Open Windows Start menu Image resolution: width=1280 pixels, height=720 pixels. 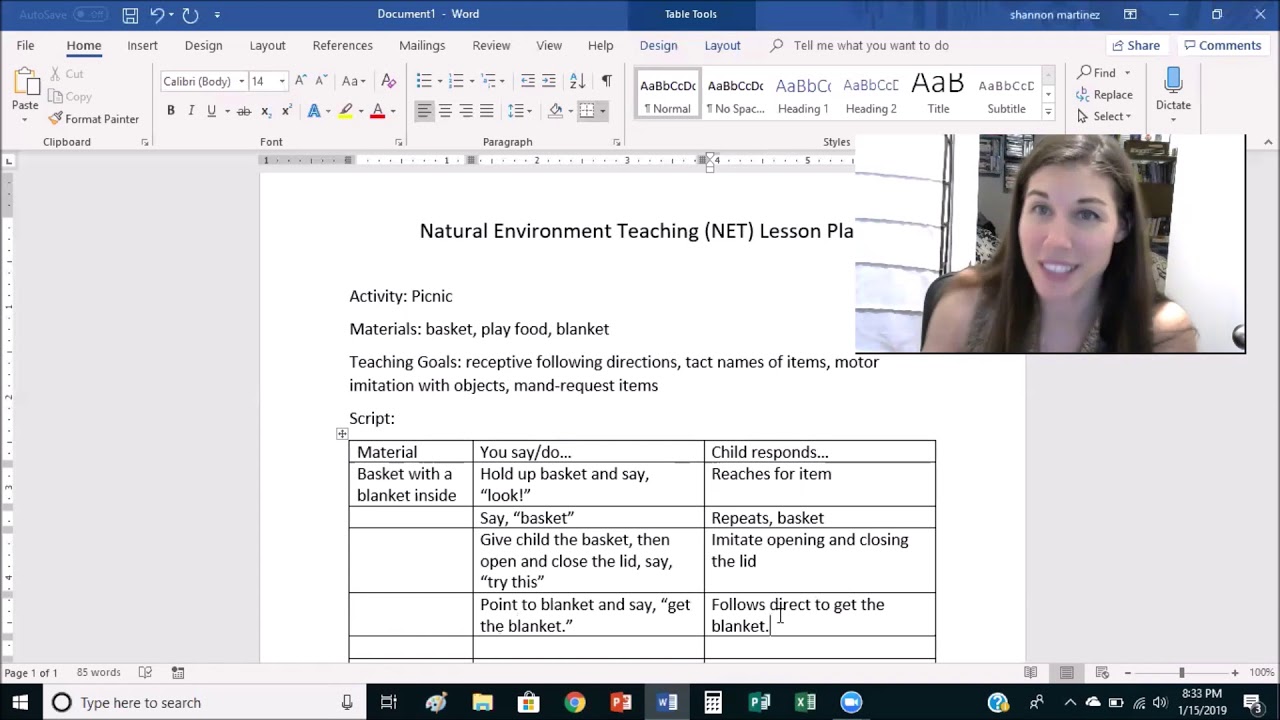tap(20, 703)
